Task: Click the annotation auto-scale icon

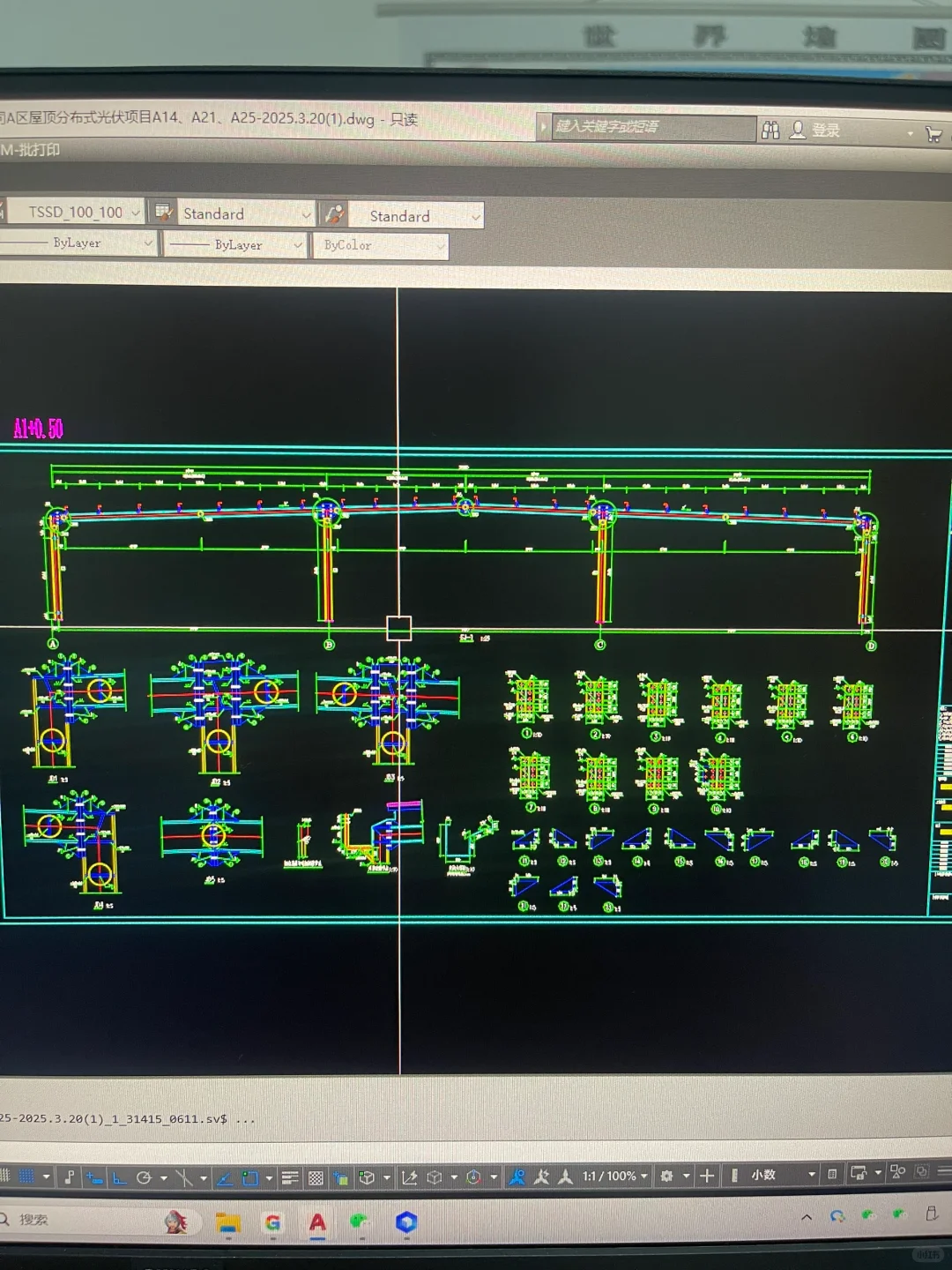Action: coord(541,1177)
